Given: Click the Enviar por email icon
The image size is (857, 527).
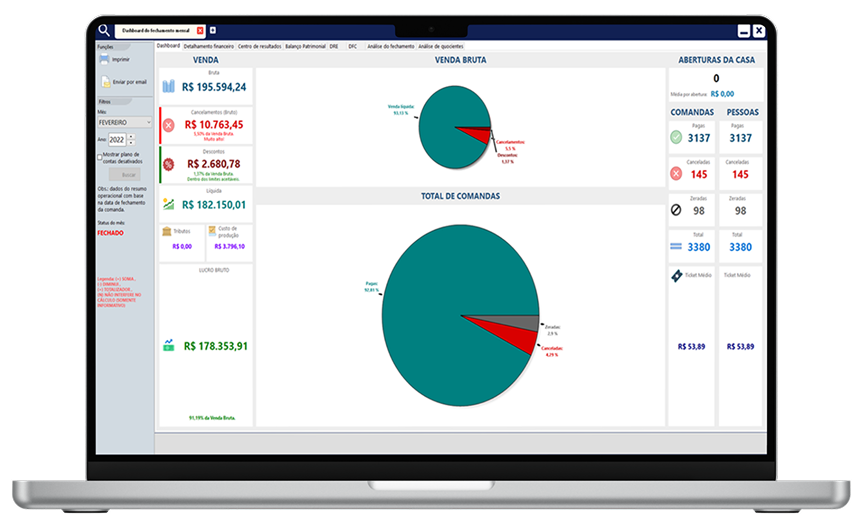Looking at the screenshot, I should click(105, 81).
